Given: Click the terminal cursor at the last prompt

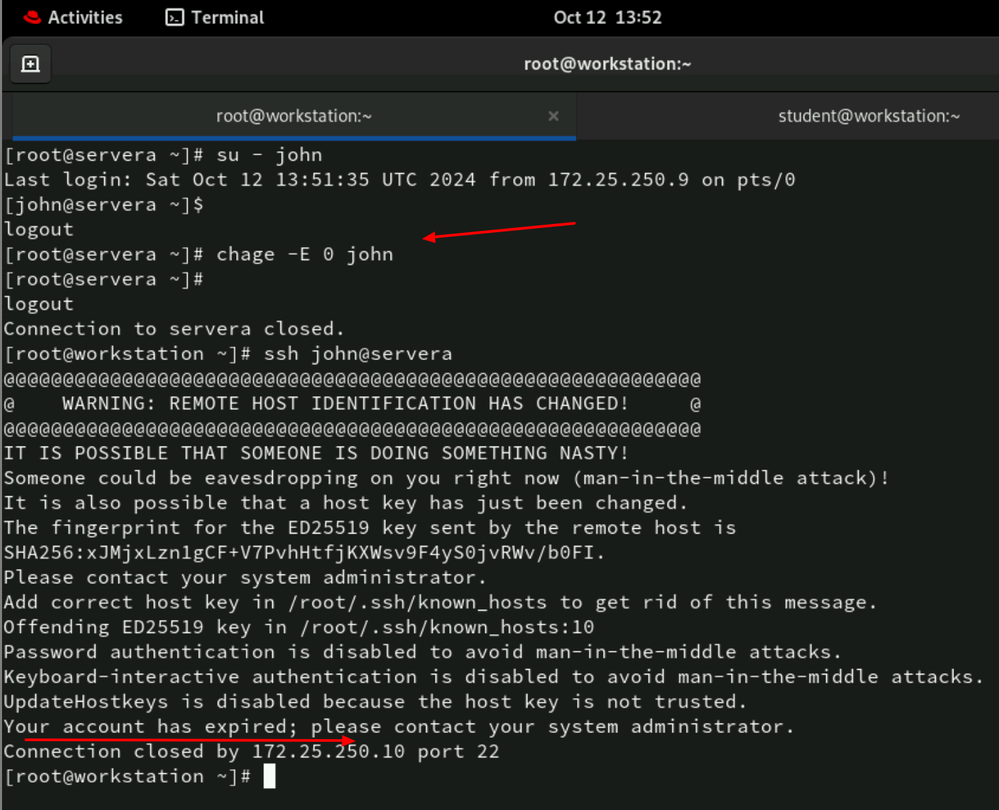Looking at the screenshot, I should tap(269, 777).
